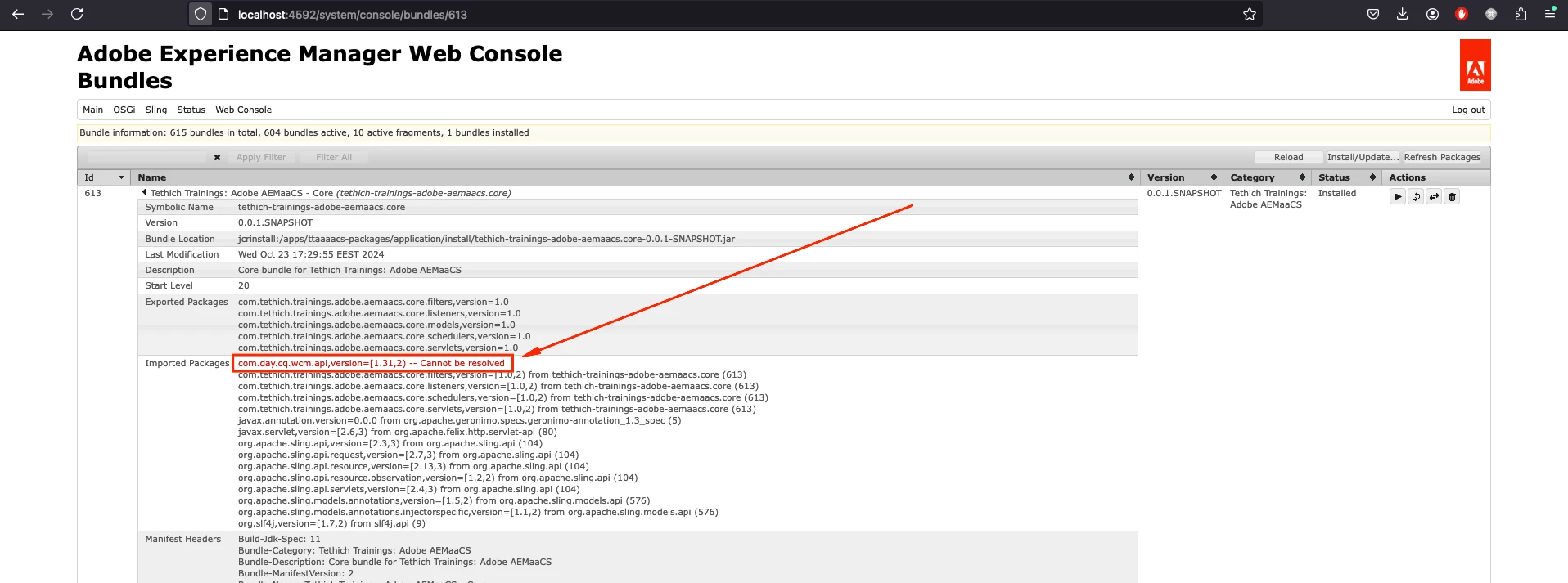Collapse bundle 613 details triangle
1568x583 pixels.
[x=144, y=193]
